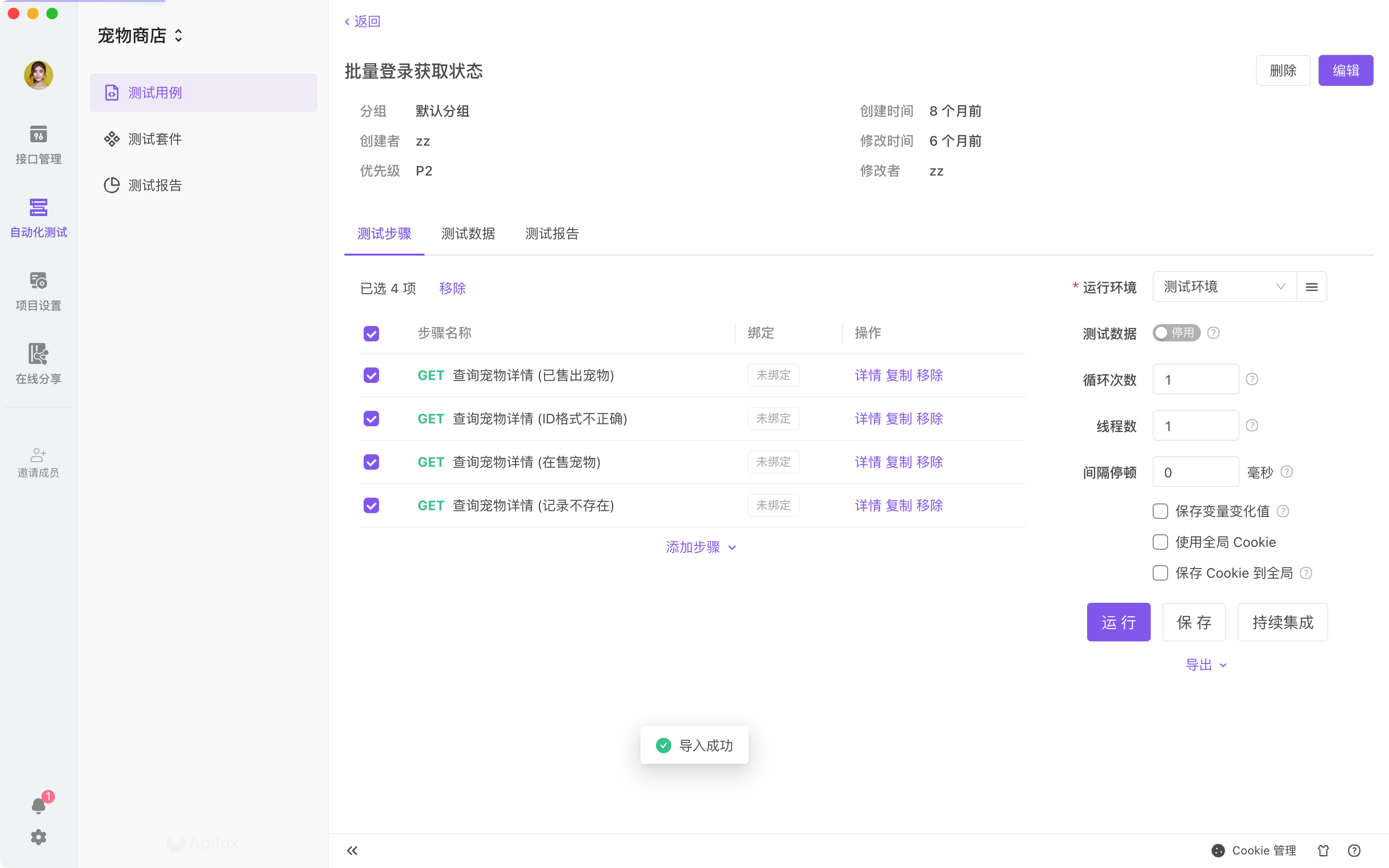Open the 运行环境 dropdown
The height and width of the screenshot is (868, 1389).
click(1224, 287)
